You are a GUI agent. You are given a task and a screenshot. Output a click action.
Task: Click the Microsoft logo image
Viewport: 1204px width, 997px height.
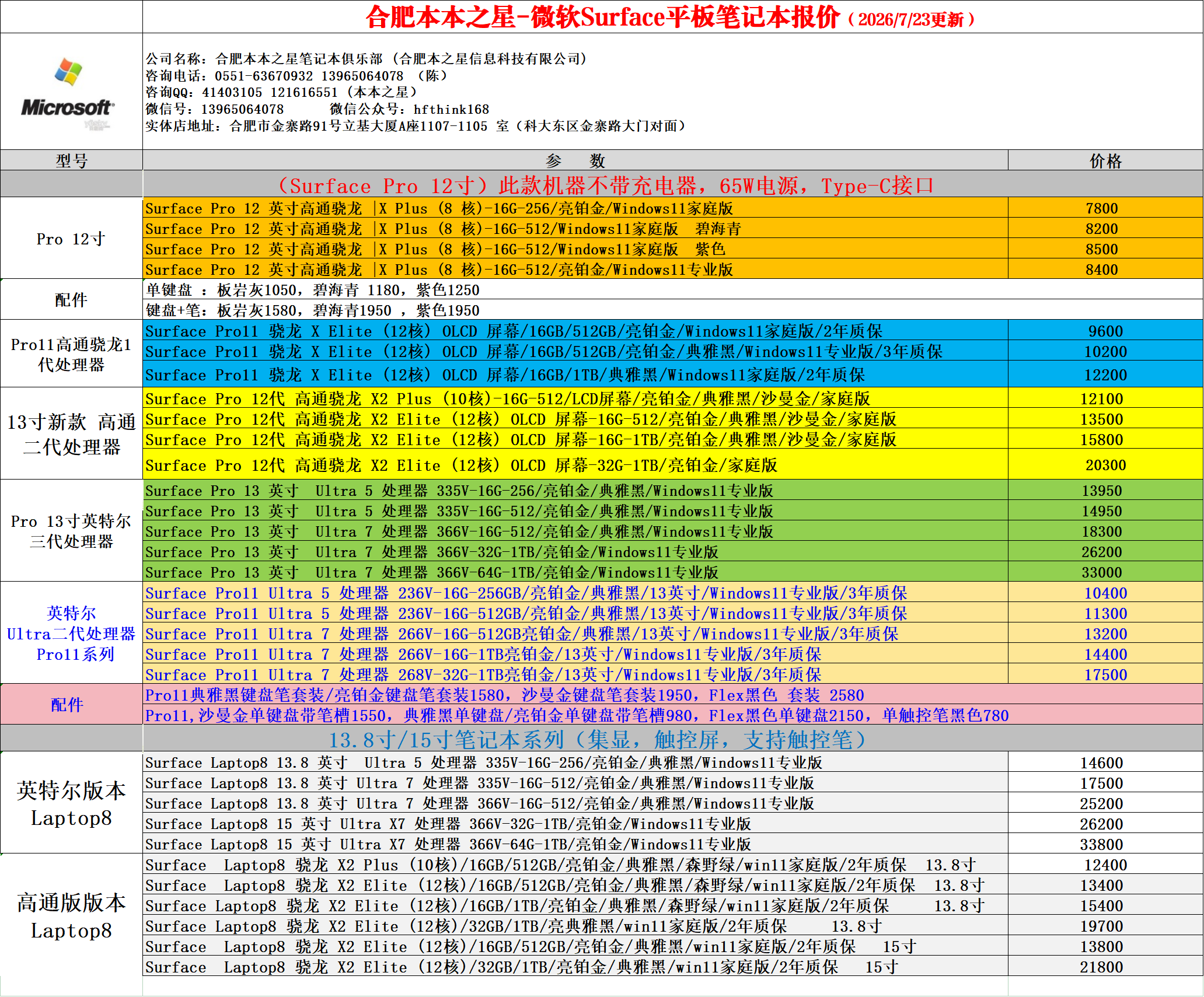pos(68,93)
